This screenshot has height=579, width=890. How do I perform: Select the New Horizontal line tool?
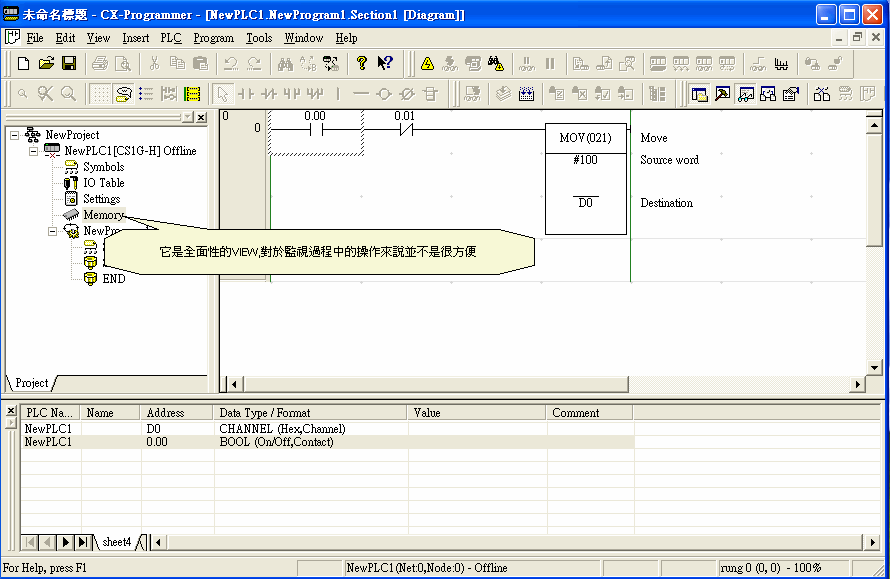coord(361,94)
